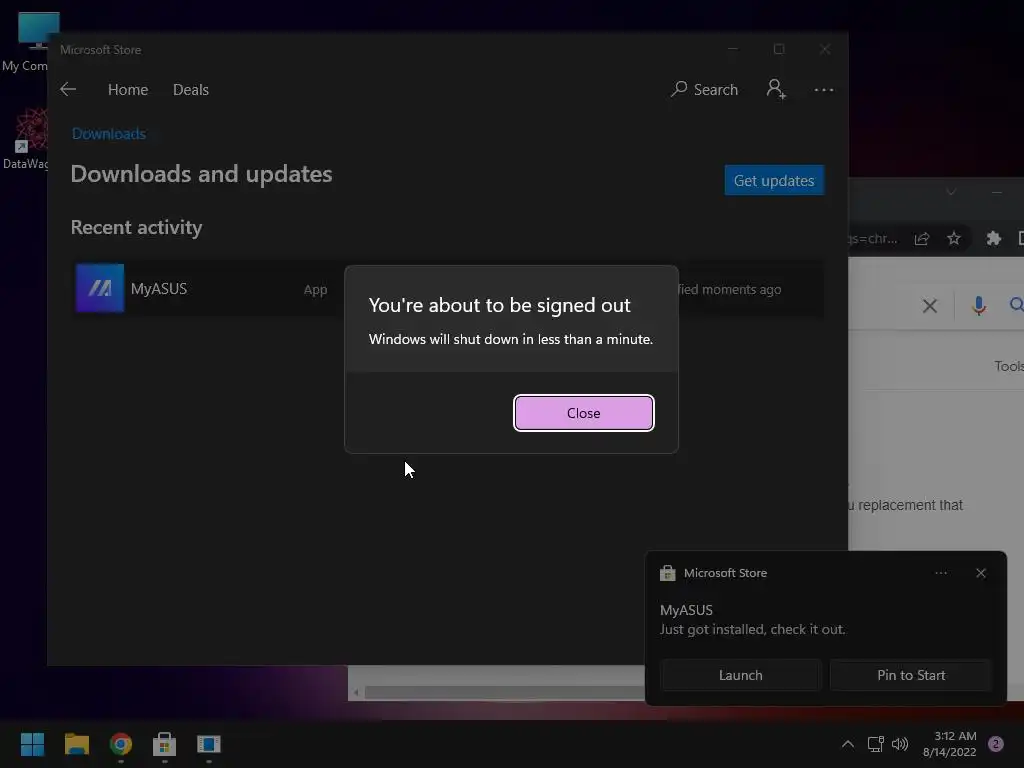Image resolution: width=1024 pixels, height=768 pixels.
Task: Click the Tools option in Chrome search page
Action: tap(1008, 366)
